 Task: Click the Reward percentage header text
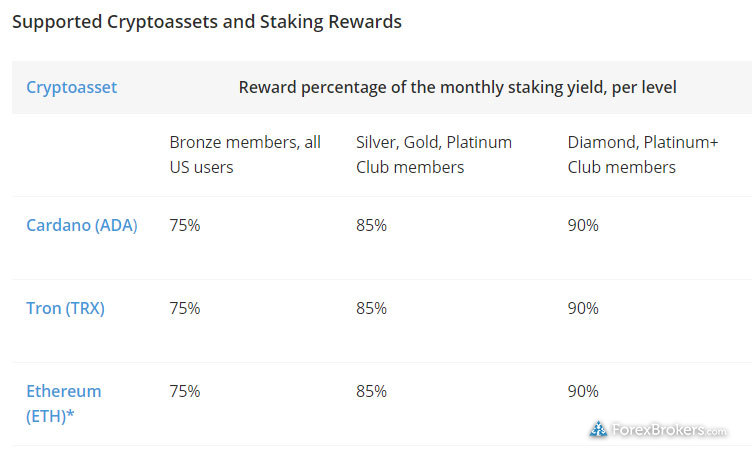(458, 87)
